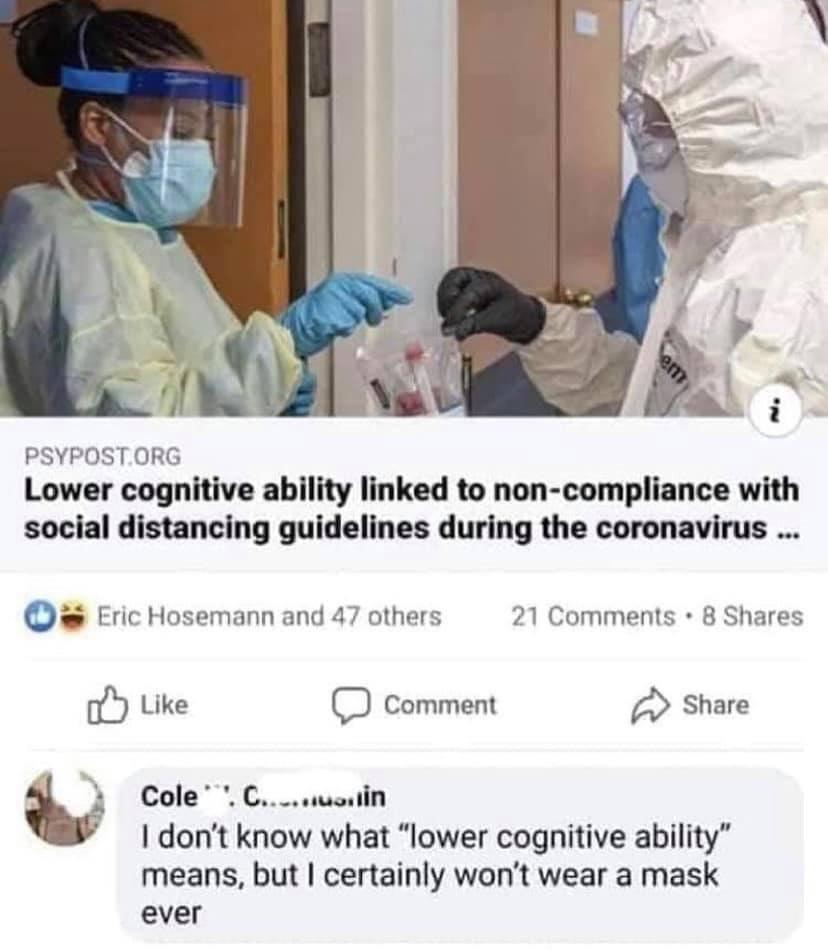Click the thumbs-up Like icon
The width and height of the screenshot is (828, 950).
(x=107, y=705)
